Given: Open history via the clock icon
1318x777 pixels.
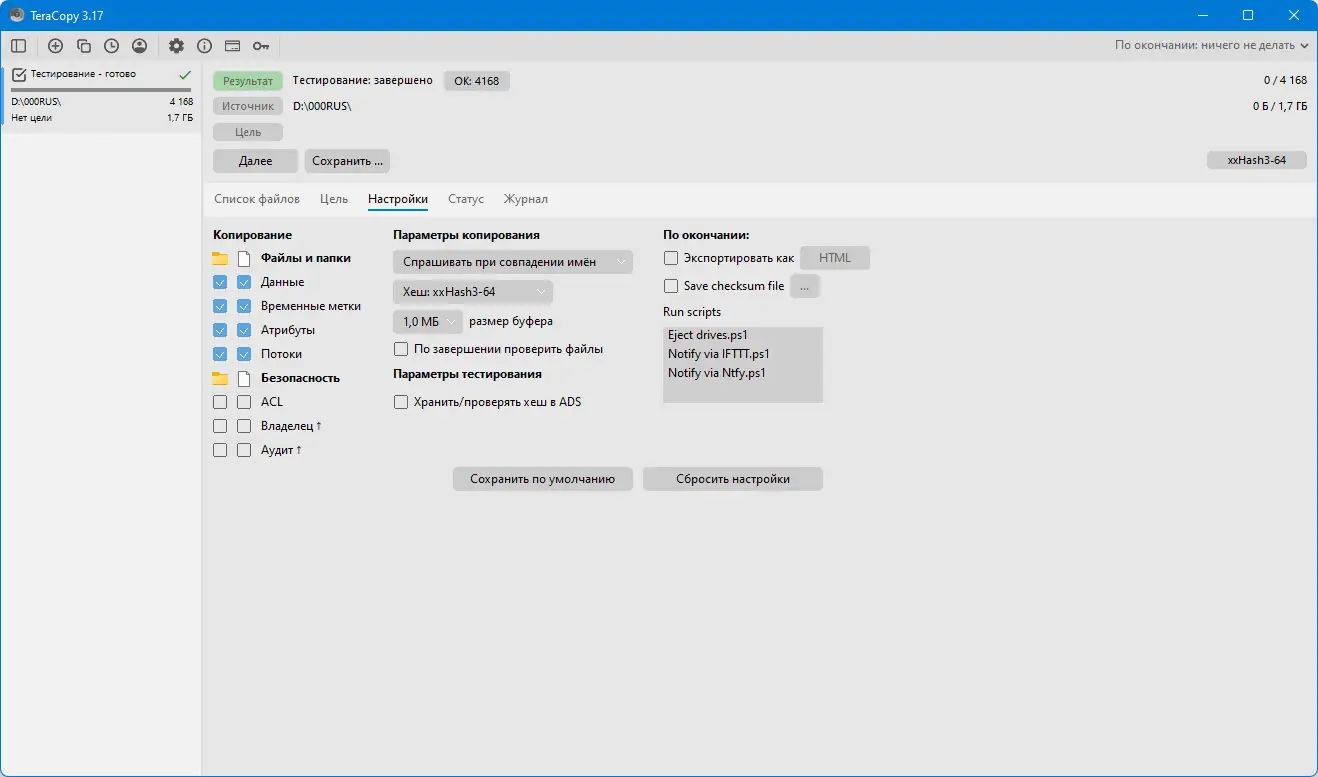Looking at the screenshot, I should point(111,45).
